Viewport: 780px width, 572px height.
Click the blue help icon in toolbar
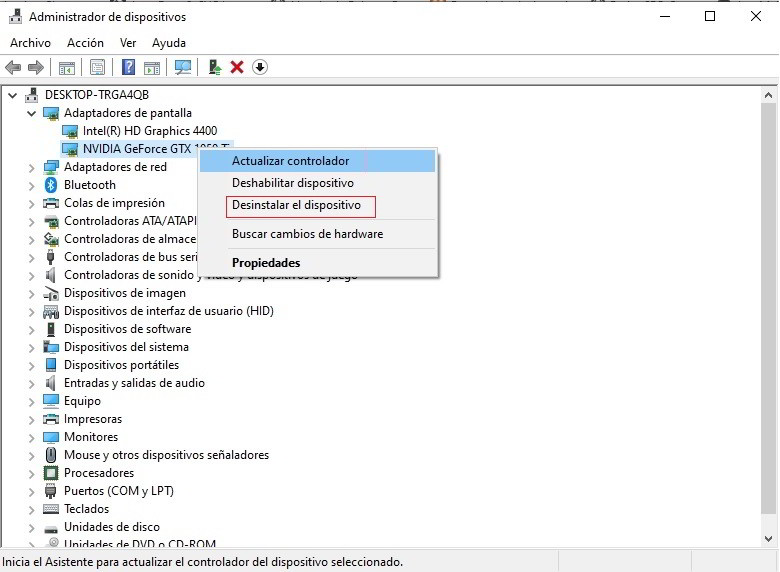128,67
